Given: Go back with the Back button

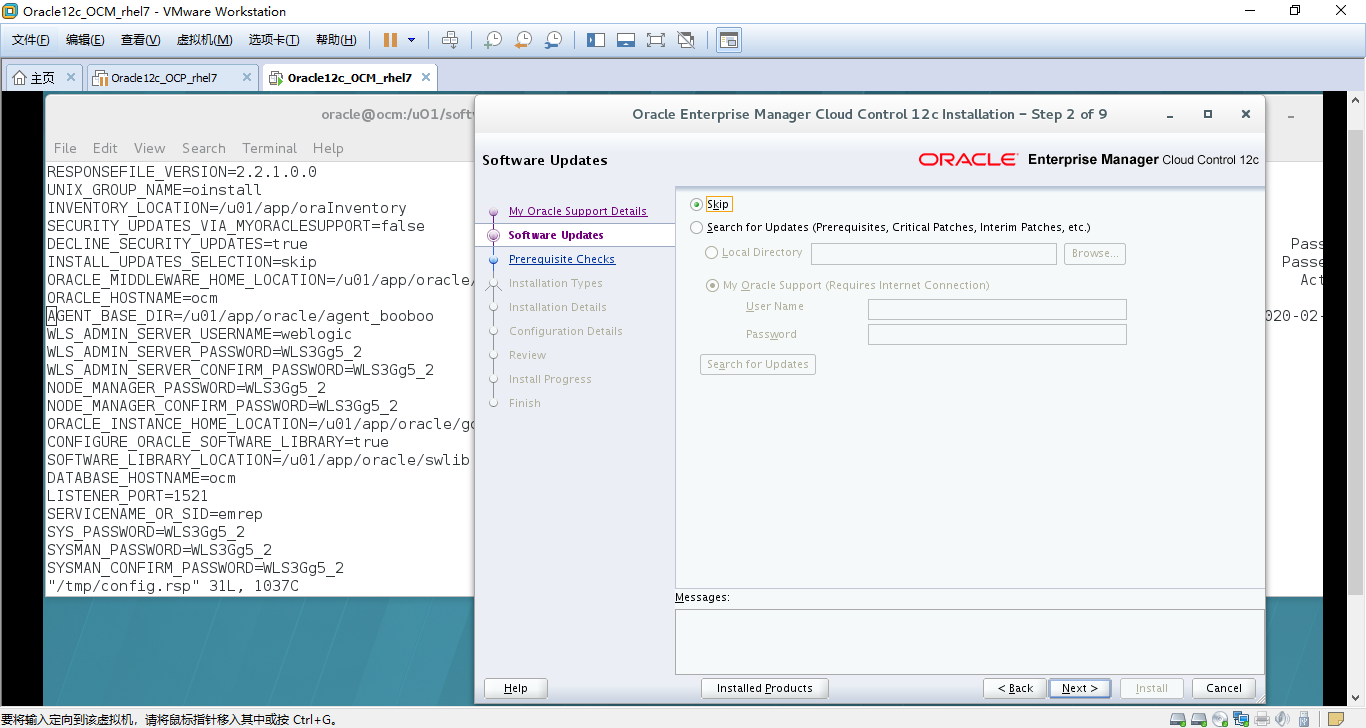Looking at the screenshot, I should tap(1015, 688).
